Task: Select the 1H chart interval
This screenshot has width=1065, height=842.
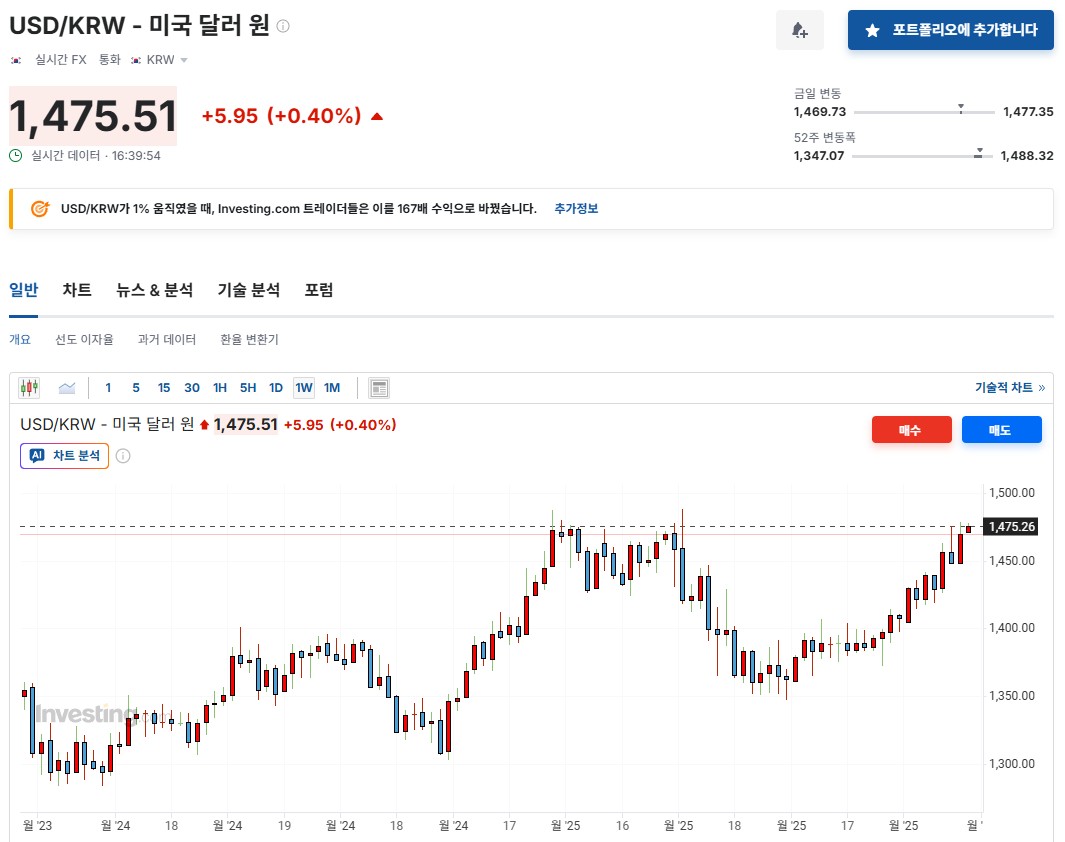Action: 220,388
